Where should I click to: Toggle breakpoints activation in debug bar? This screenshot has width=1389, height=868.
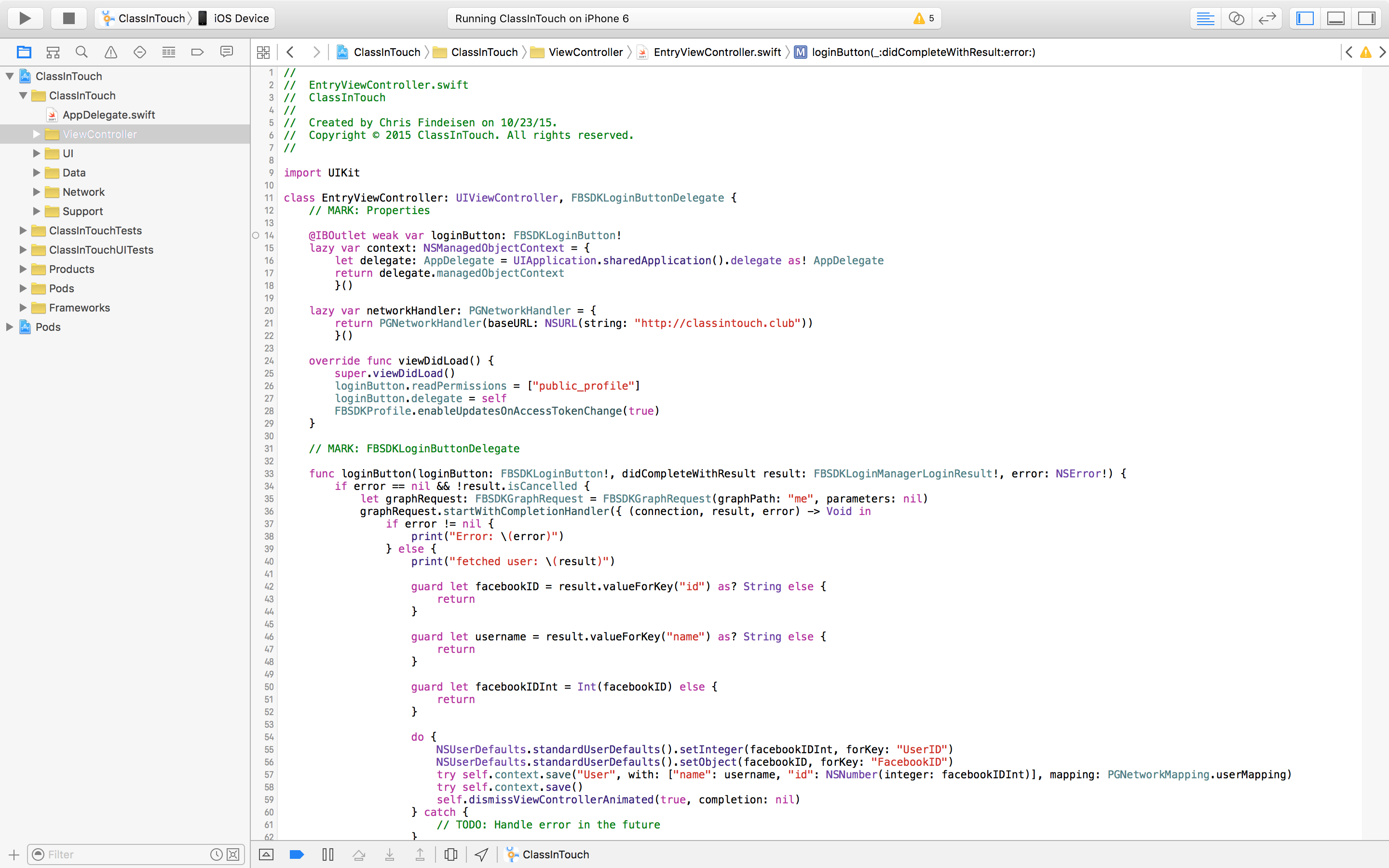pyautogui.click(x=297, y=854)
